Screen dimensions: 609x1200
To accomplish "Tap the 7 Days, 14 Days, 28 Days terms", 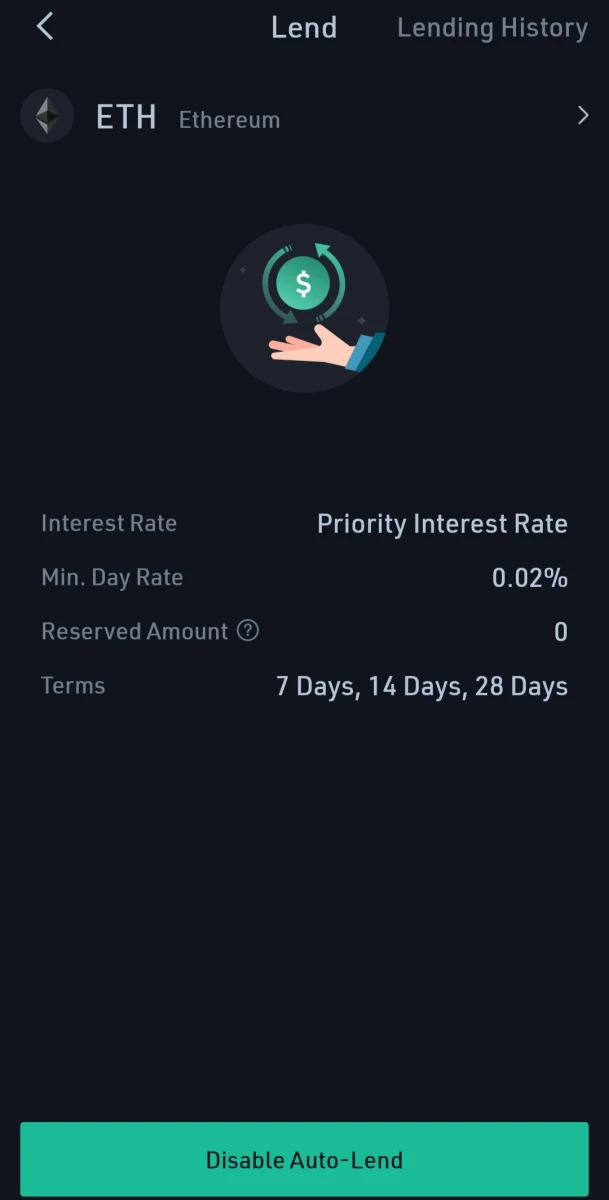I will pyautogui.click(x=422, y=687).
